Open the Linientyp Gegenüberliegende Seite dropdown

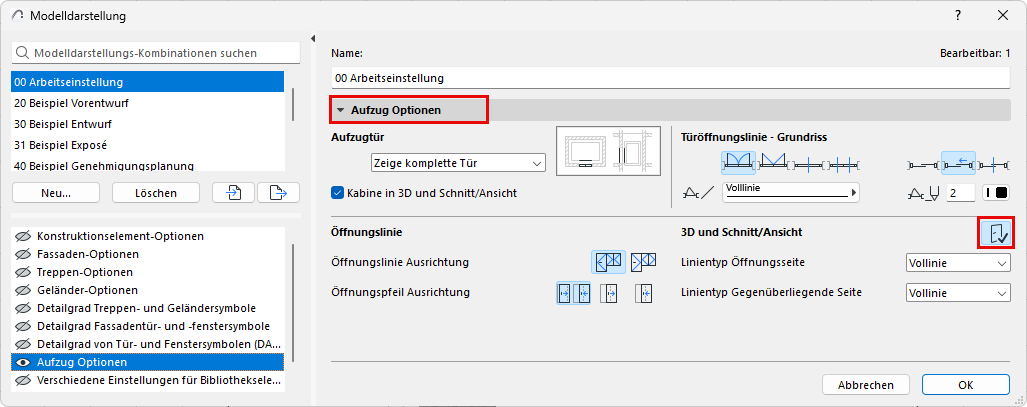pyautogui.click(x=958, y=294)
